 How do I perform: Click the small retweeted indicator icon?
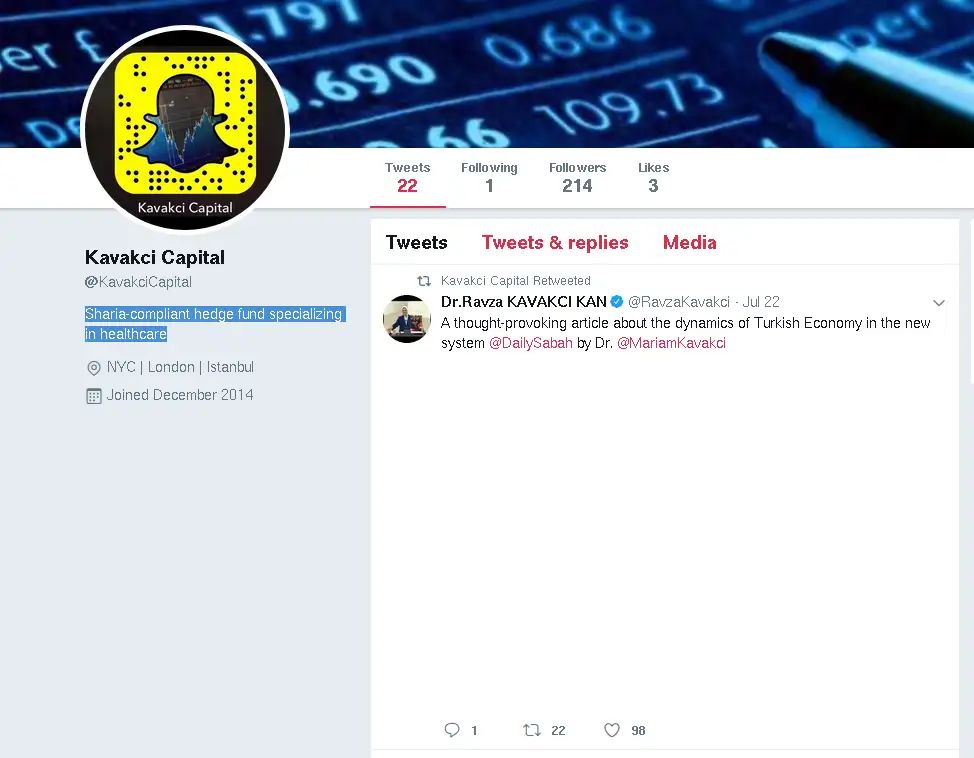(424, 281)
